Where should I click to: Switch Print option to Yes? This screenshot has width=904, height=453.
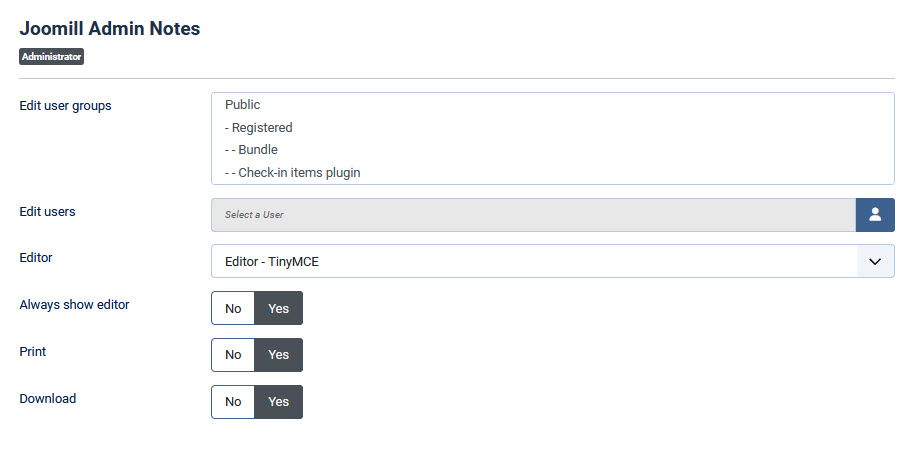279,355
